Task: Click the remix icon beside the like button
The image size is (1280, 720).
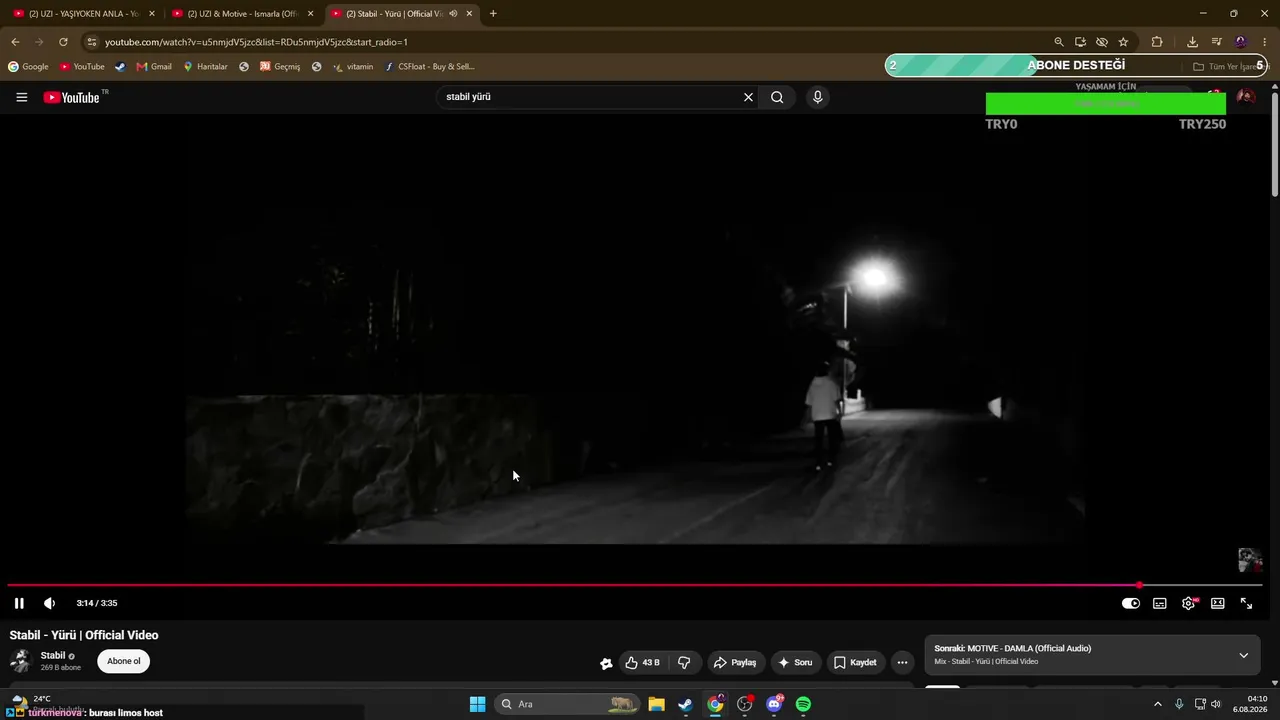Action: pos(606,663)
